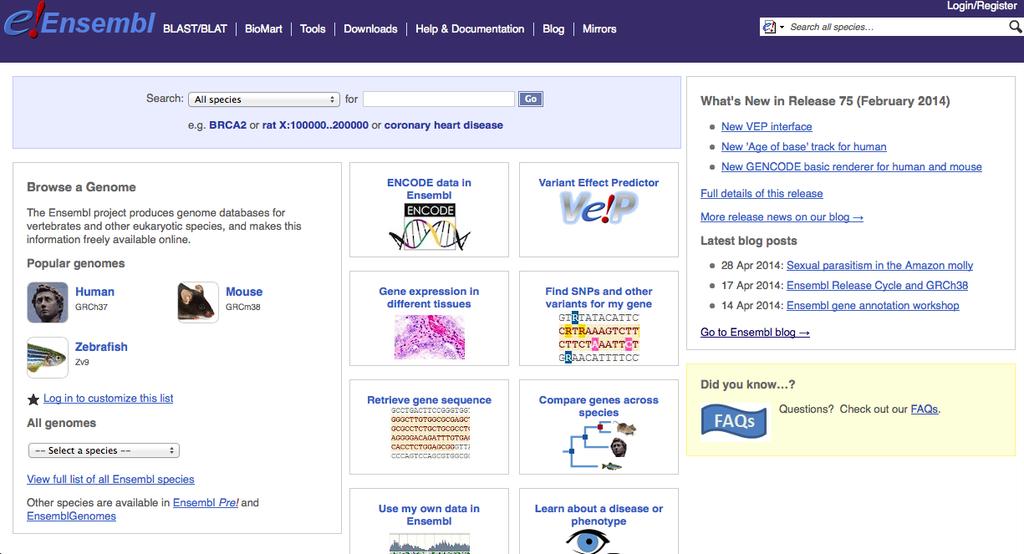1024x554 pixels.
Task: Click the VEP logo image
Action: click(x=599, y=208)
